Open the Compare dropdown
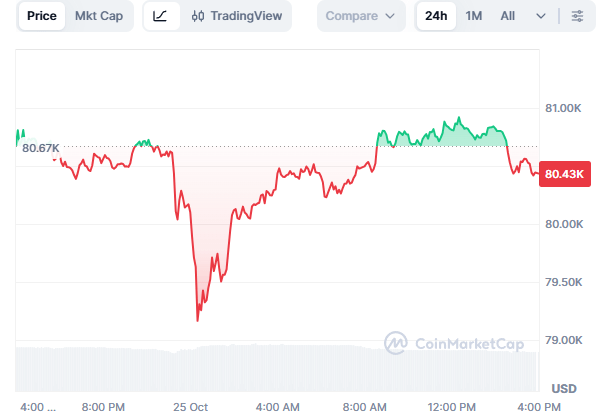Image resolution: width=598 pixels, height=416 pixels. [x=360, y=16]
